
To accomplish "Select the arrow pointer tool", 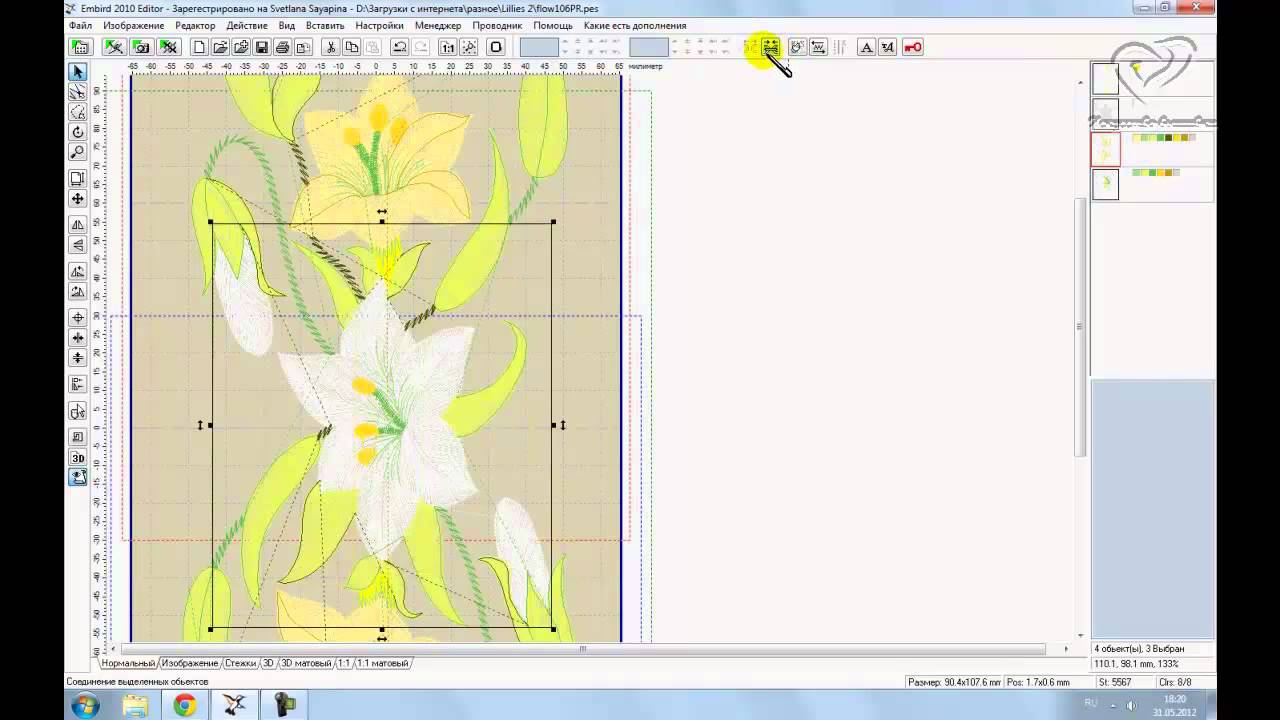I will tap(78, 72).
